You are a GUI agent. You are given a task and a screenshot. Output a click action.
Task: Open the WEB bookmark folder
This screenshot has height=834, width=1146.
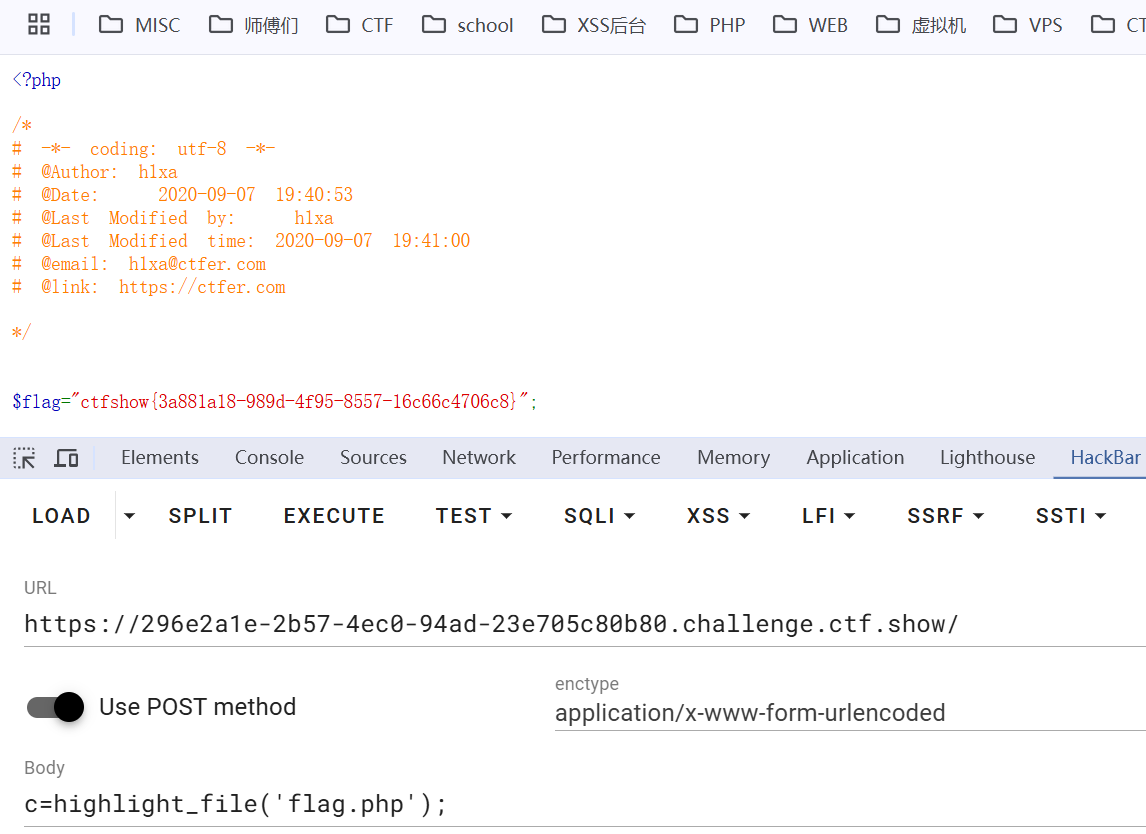tap(810, 25)
